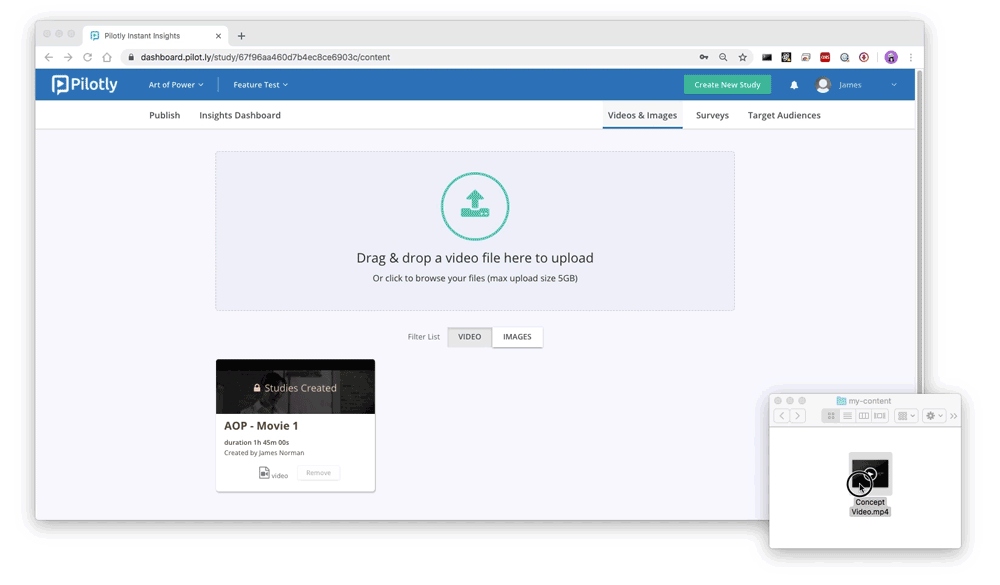The image size is (1000, 585).
Task: Open the purple Chrome profile avatar
Action: 891,57
